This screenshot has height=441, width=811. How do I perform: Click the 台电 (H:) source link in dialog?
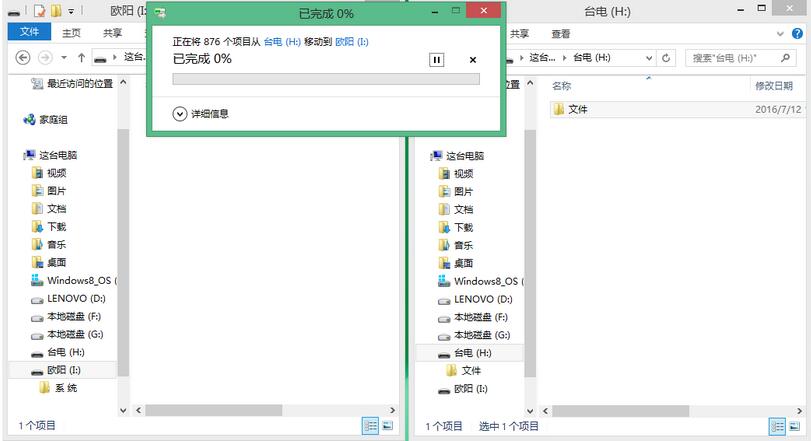tap(282, 42)
